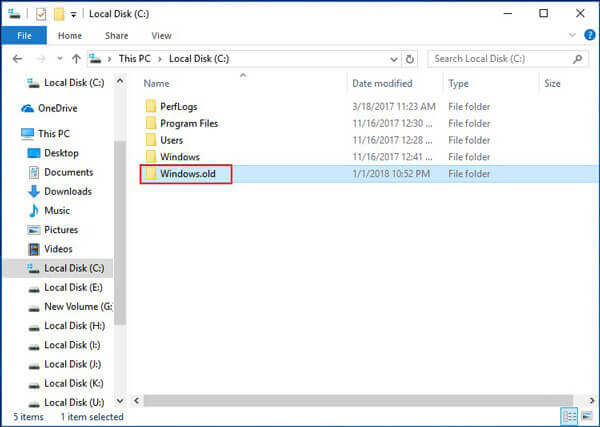Click the New folder quick access icon
This screenshot has height=427, width=600.
[x=59, y=14]
